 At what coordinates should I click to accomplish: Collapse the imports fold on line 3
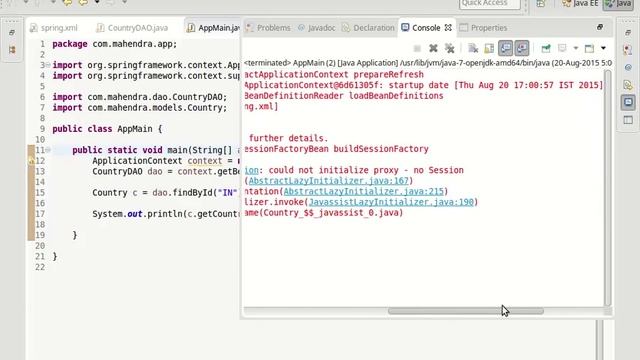click(48, 65)
